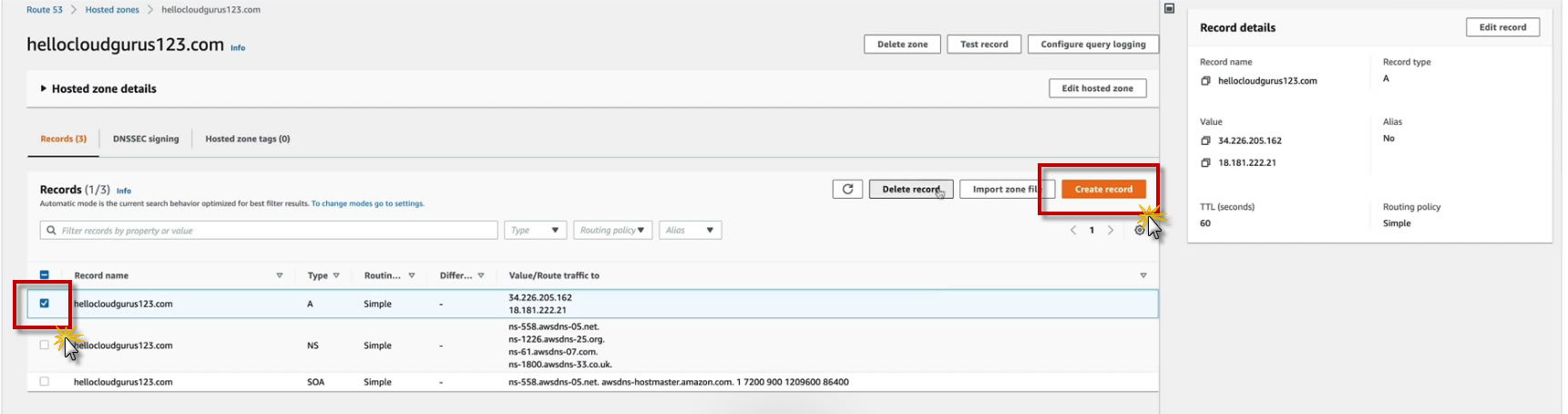Click TTL value 60 in Record details

coord(1205,223)
